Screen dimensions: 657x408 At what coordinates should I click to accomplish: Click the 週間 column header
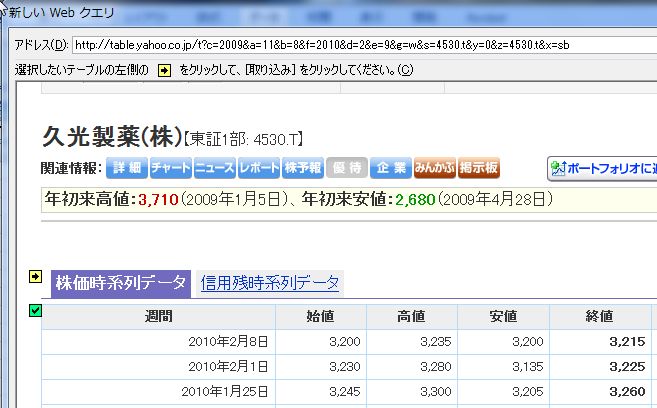158,317
